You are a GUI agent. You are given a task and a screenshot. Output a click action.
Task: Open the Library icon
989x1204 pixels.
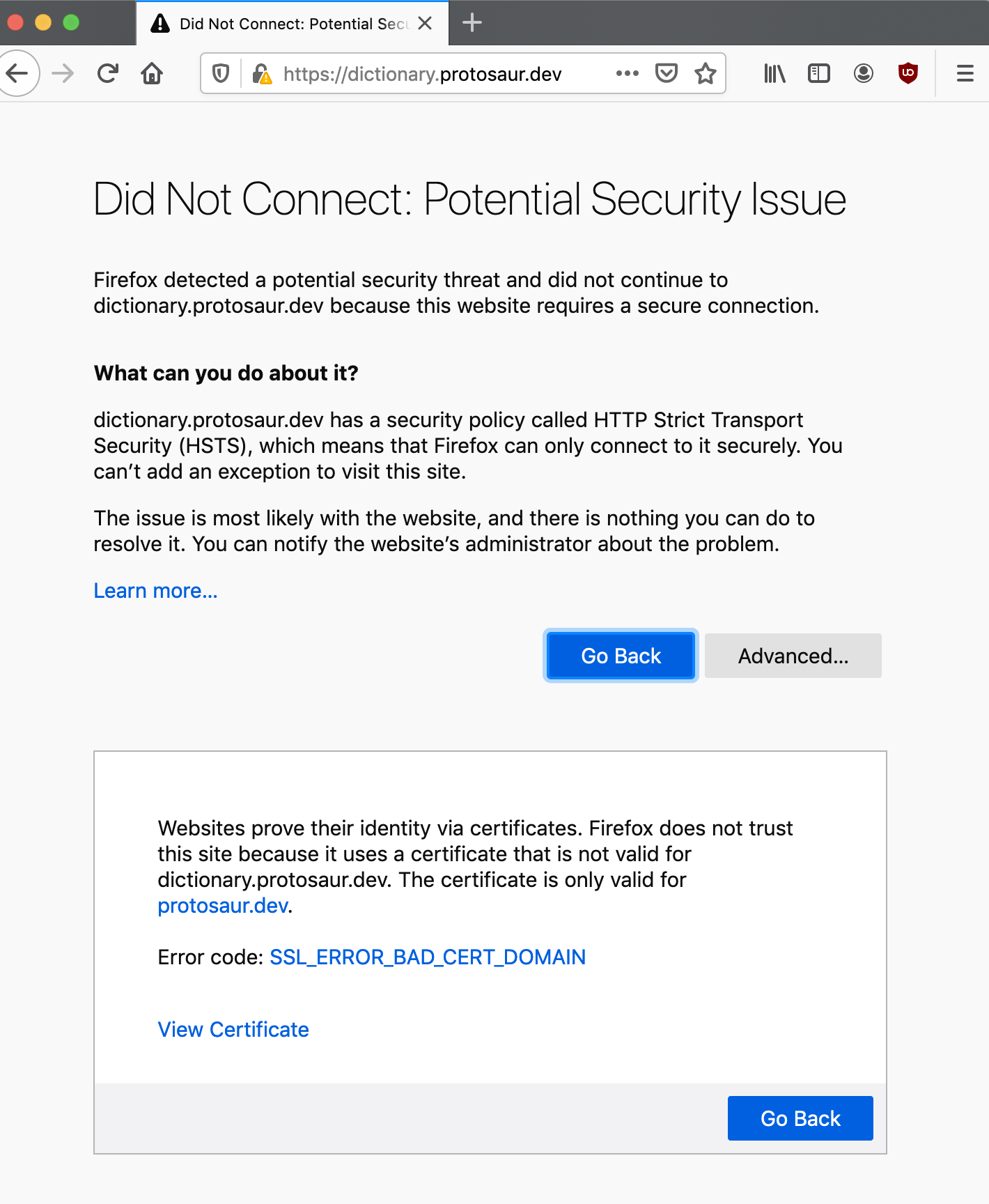[x=774, y=73]
